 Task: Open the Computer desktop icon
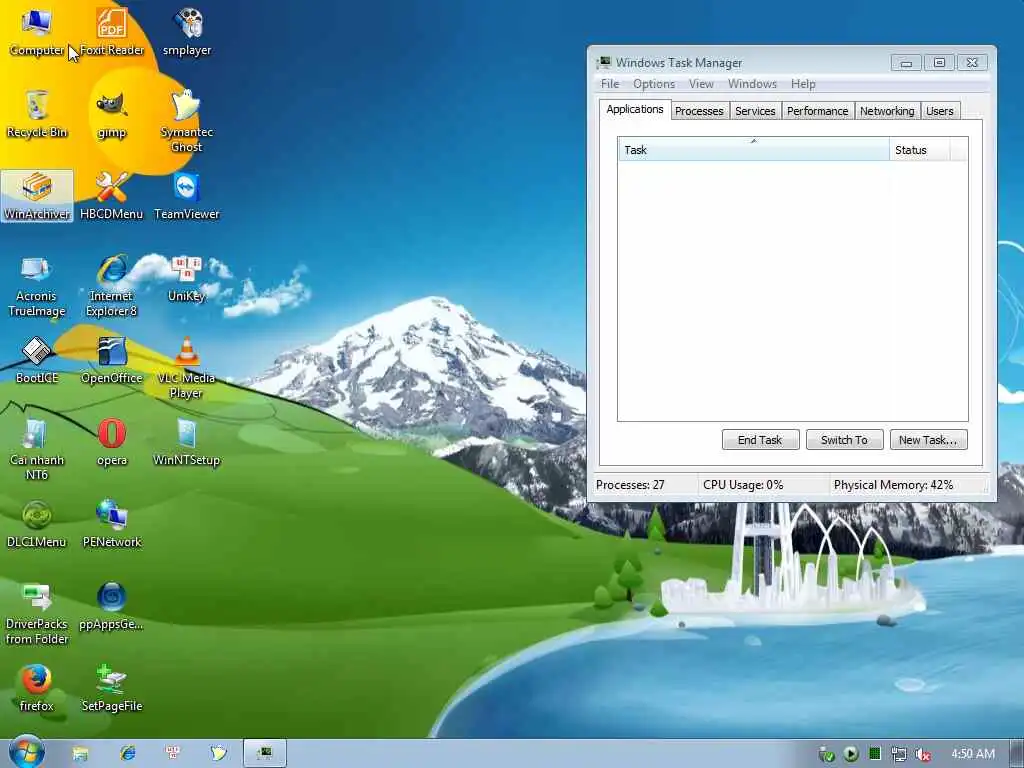tap(37, 33)
